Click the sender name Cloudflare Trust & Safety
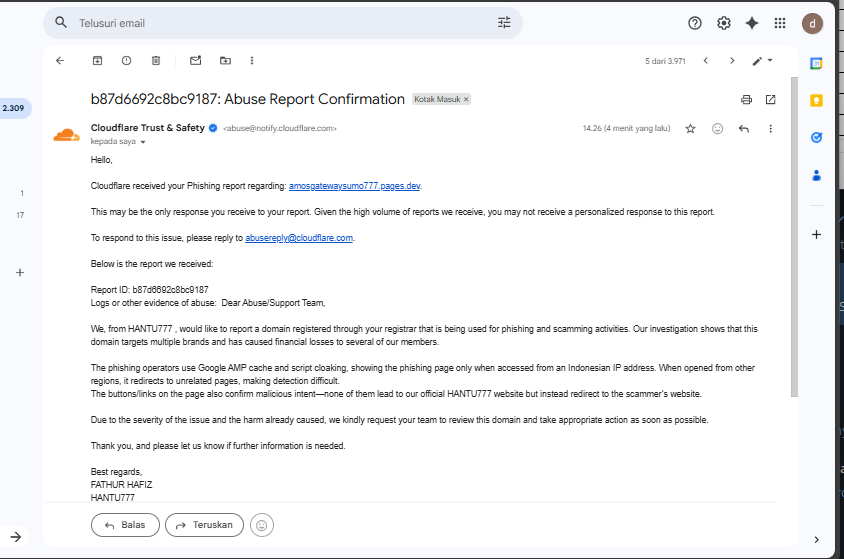The height and width of the screenshot is (559, 844). coord(147,128)
